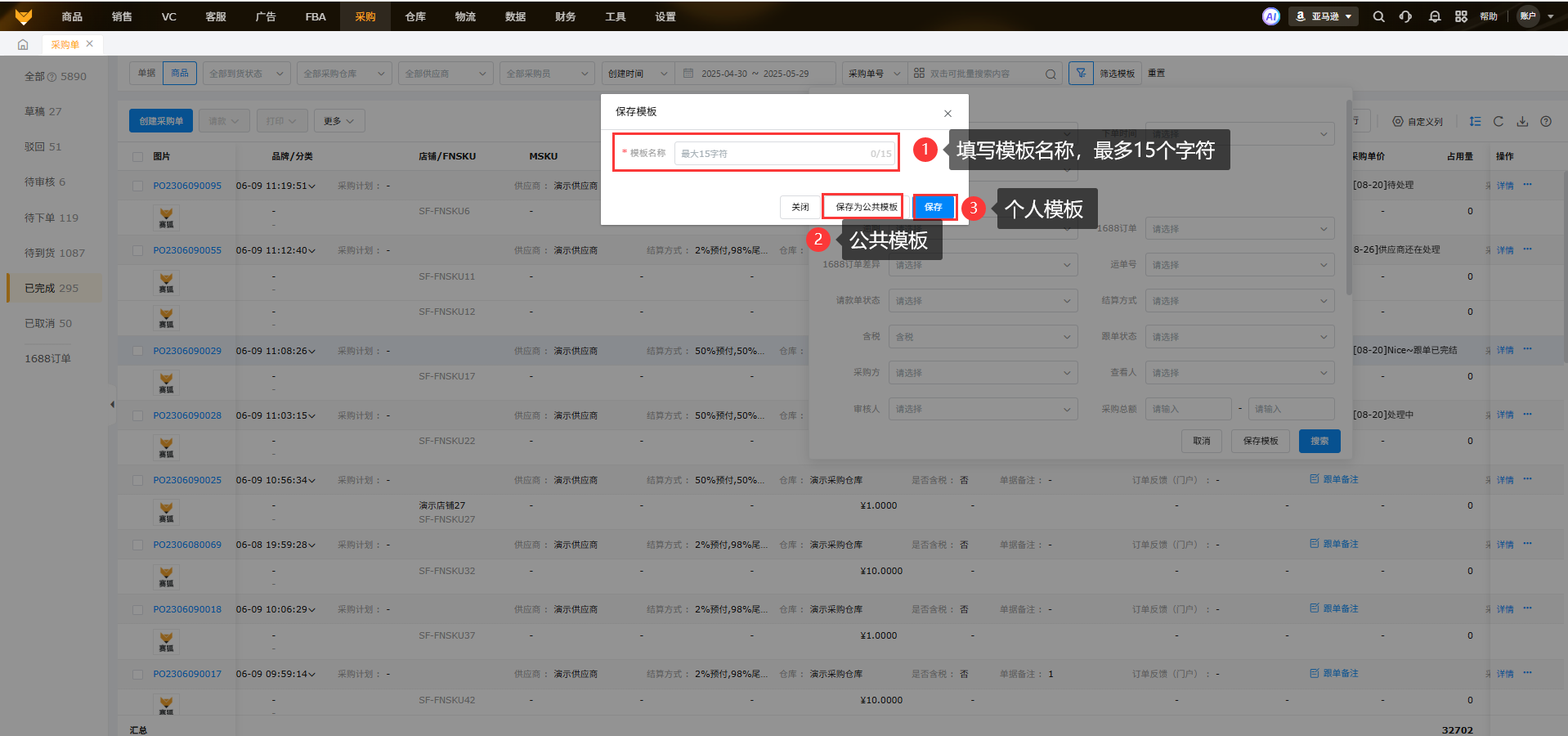This screenshot has width=1568, height=736.
Task: Toggle the select-all checkbox in table header
Action: 137,156
